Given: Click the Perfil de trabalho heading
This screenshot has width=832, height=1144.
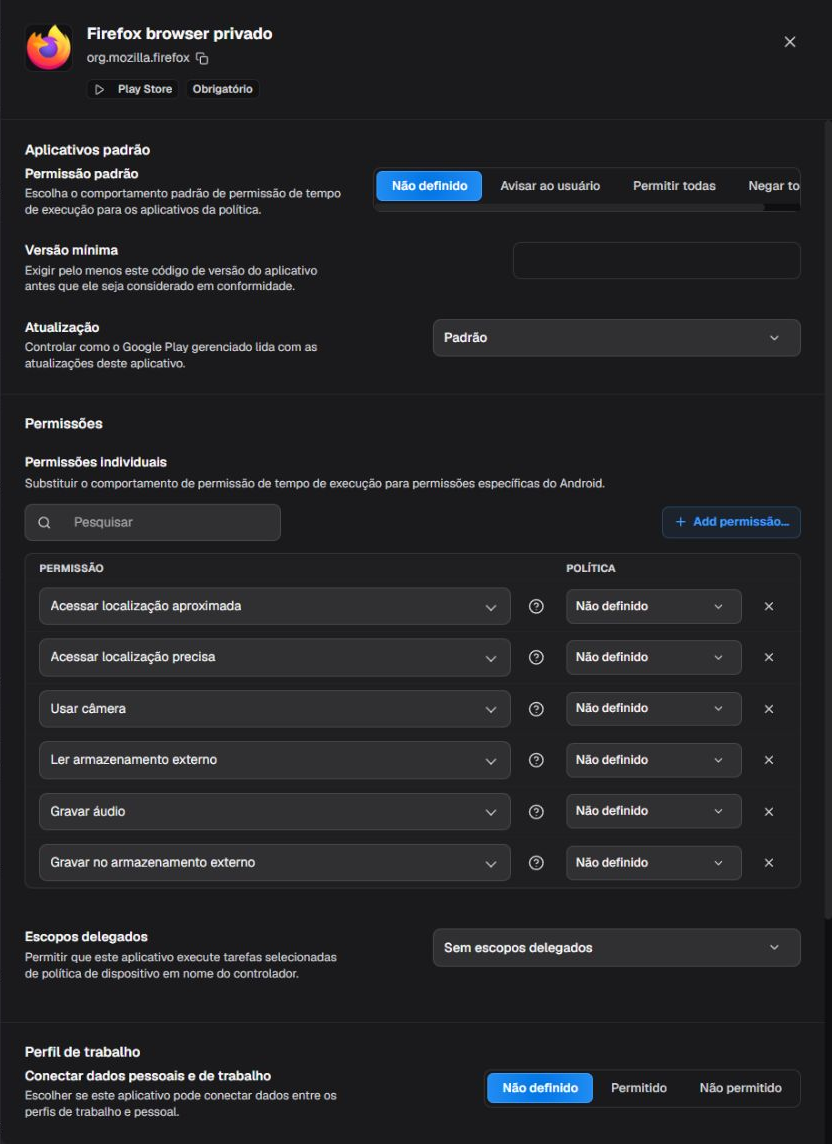Looking at the screenshot, I should click(x=82, y=1052).
